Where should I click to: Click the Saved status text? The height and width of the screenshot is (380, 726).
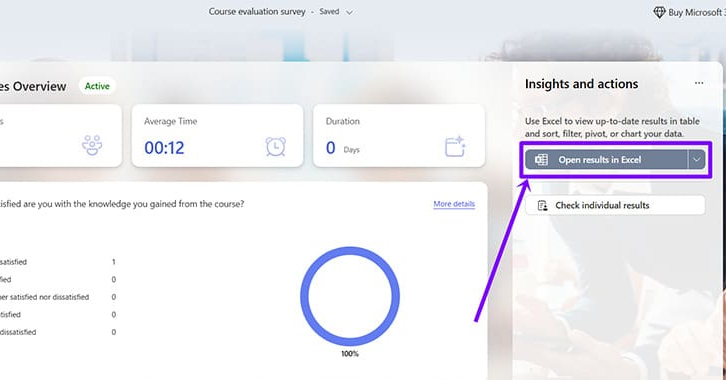pyautogui.click(x=329, y=12)
